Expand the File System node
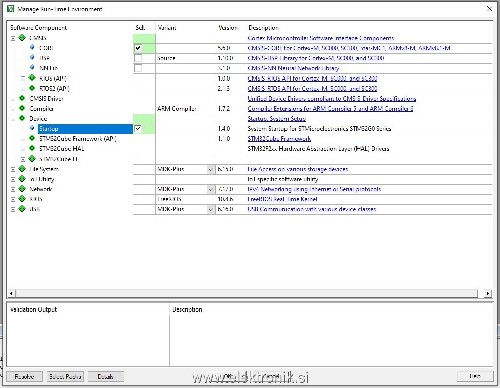 tap(13, 169)
